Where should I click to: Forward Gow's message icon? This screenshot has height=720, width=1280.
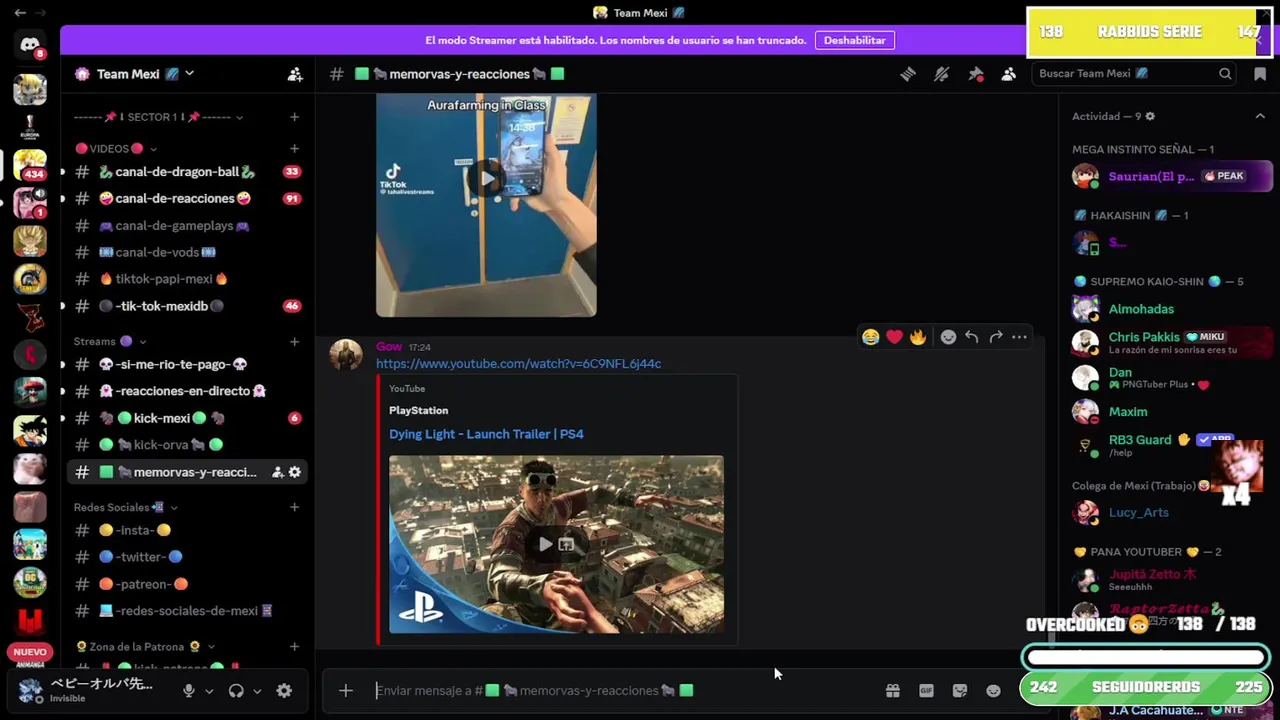996,337
